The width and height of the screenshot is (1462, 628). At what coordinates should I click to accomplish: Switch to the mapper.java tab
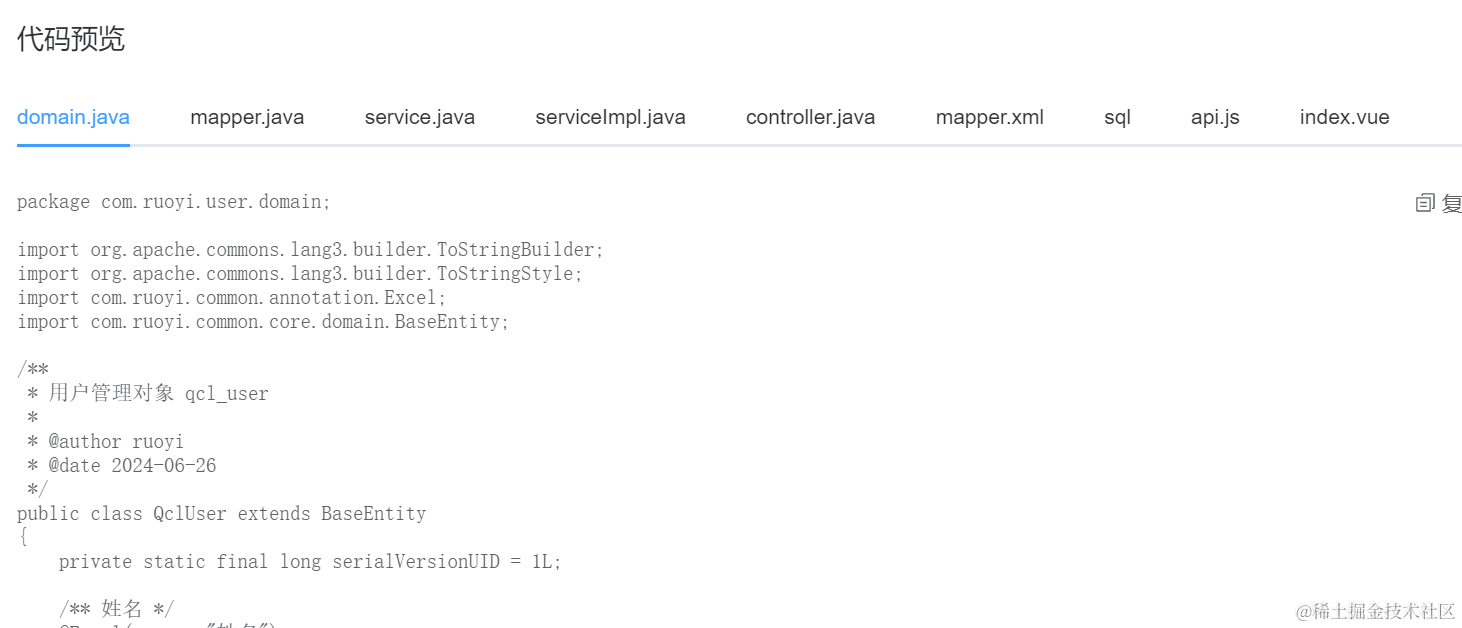click(x=247, y=117)
